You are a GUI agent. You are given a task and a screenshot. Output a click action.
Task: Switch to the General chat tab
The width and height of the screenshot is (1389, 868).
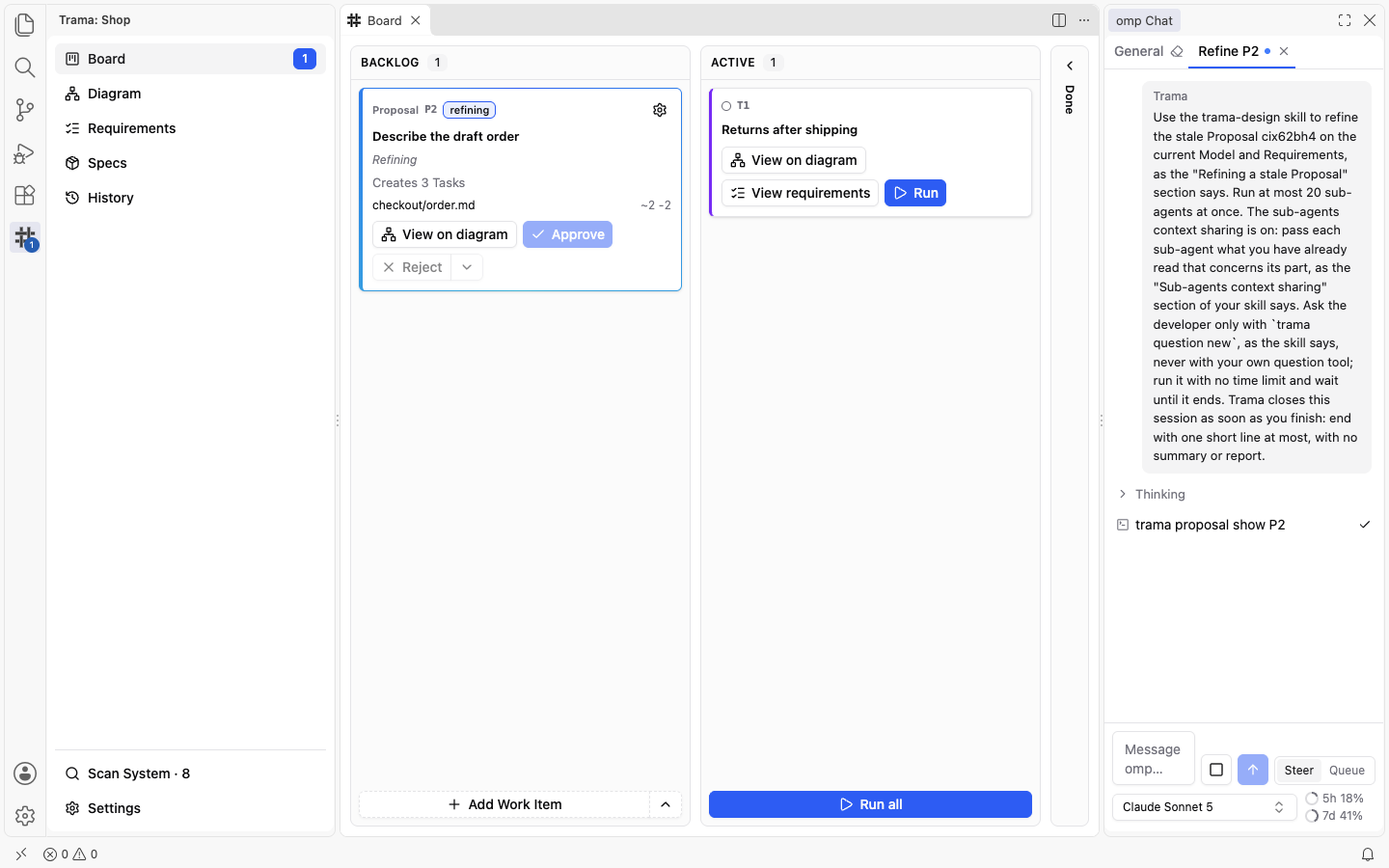point(1139,51)
